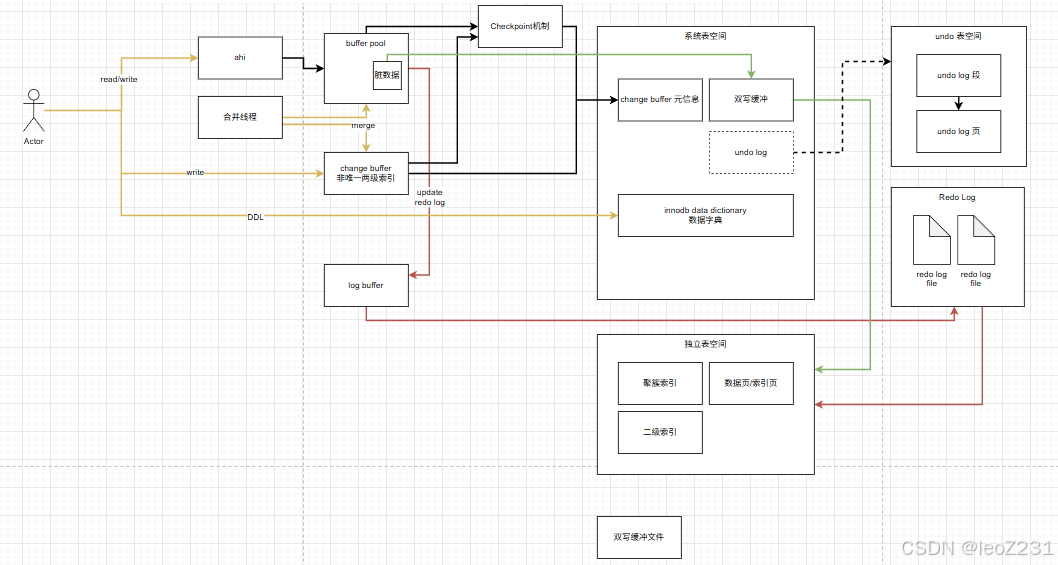Viewport: 1058px width, 565px height.
Task: Select the change buffer 非唯一二级索引 box
Action: 366,173
